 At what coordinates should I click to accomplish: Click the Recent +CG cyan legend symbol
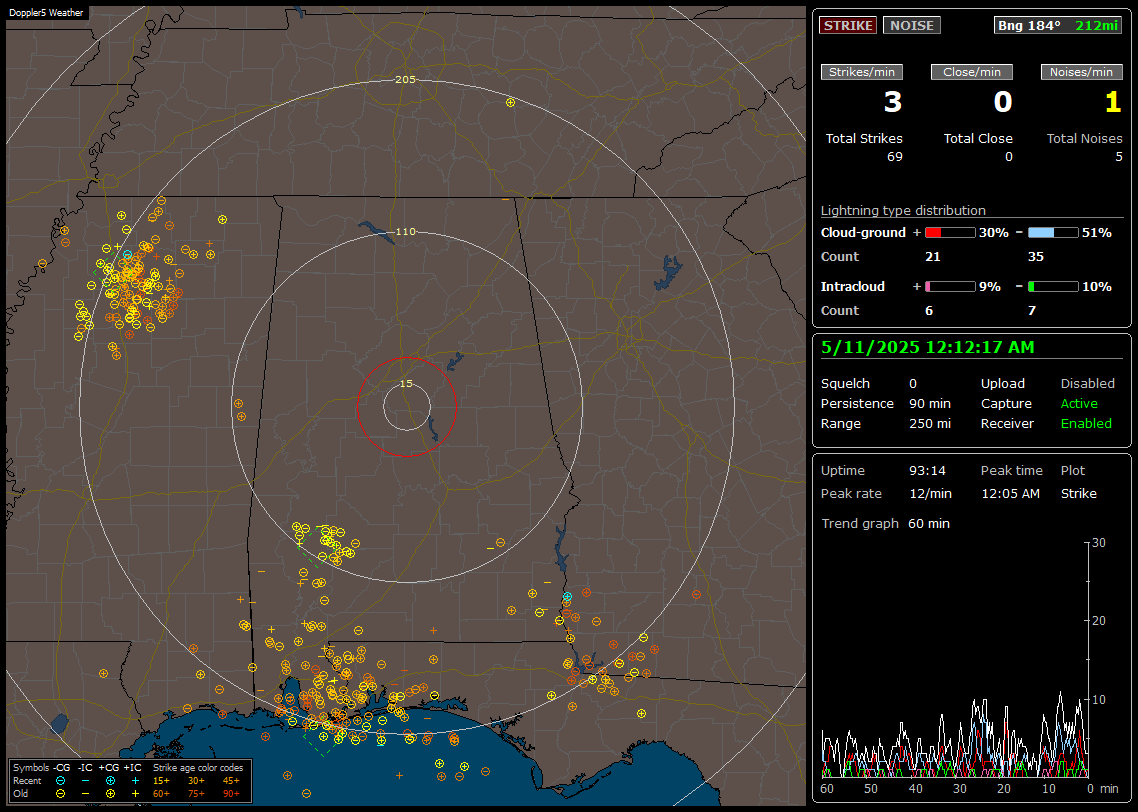pos(110,781)
